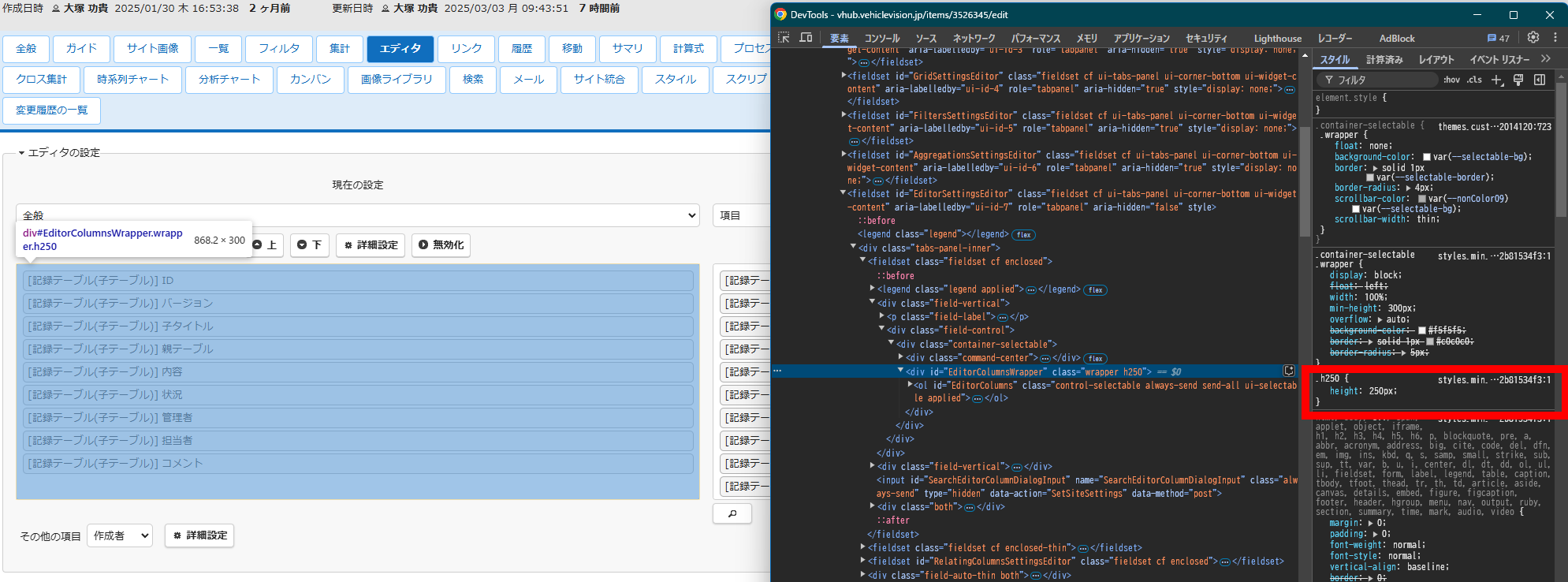Collapse the EditorSettingsEditor fieldset node
The image size is (1568, 582).
[x=844, y=193]
